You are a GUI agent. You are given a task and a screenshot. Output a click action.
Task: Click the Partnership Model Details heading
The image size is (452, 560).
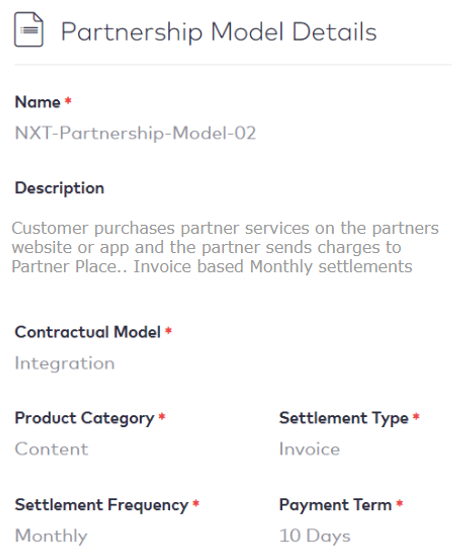pos(219,32)
